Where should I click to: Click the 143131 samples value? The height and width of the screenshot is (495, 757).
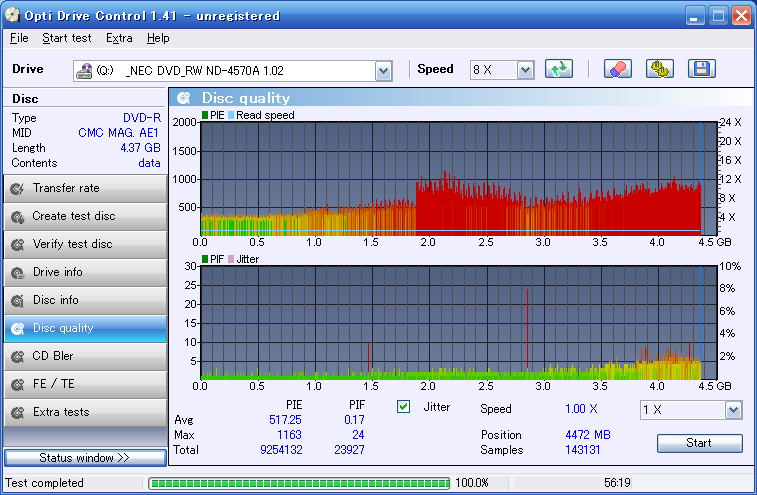click(x=582, y=450)
